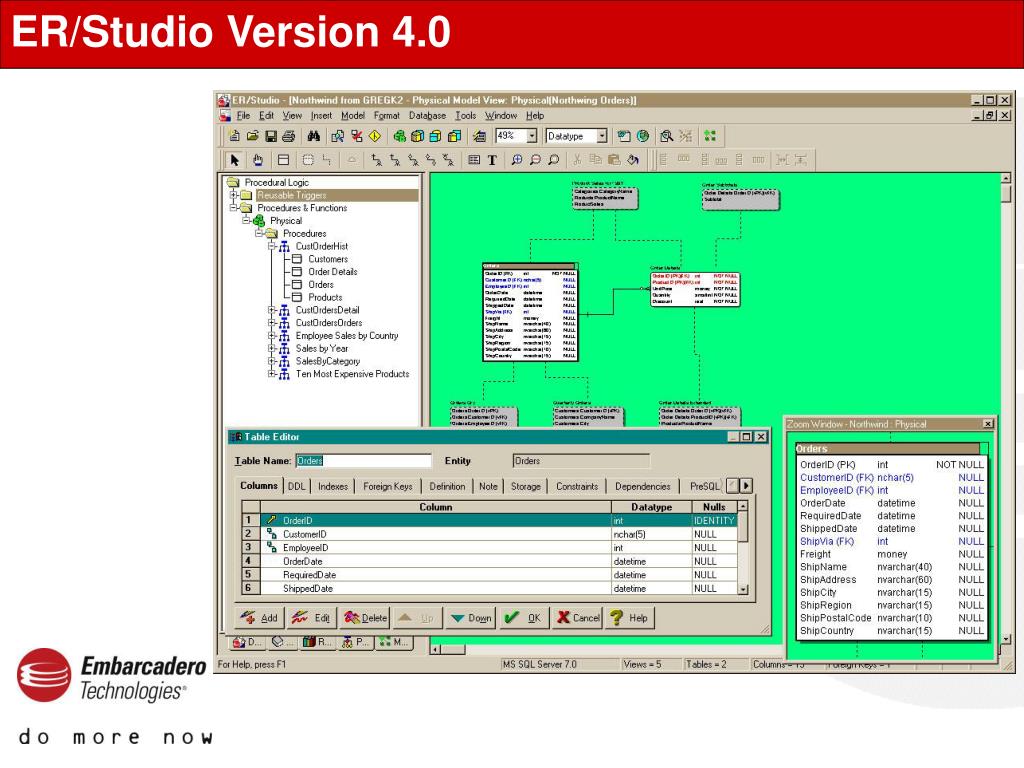
Task: Click the New diagram toolbar icon
Action: [234, 136]
